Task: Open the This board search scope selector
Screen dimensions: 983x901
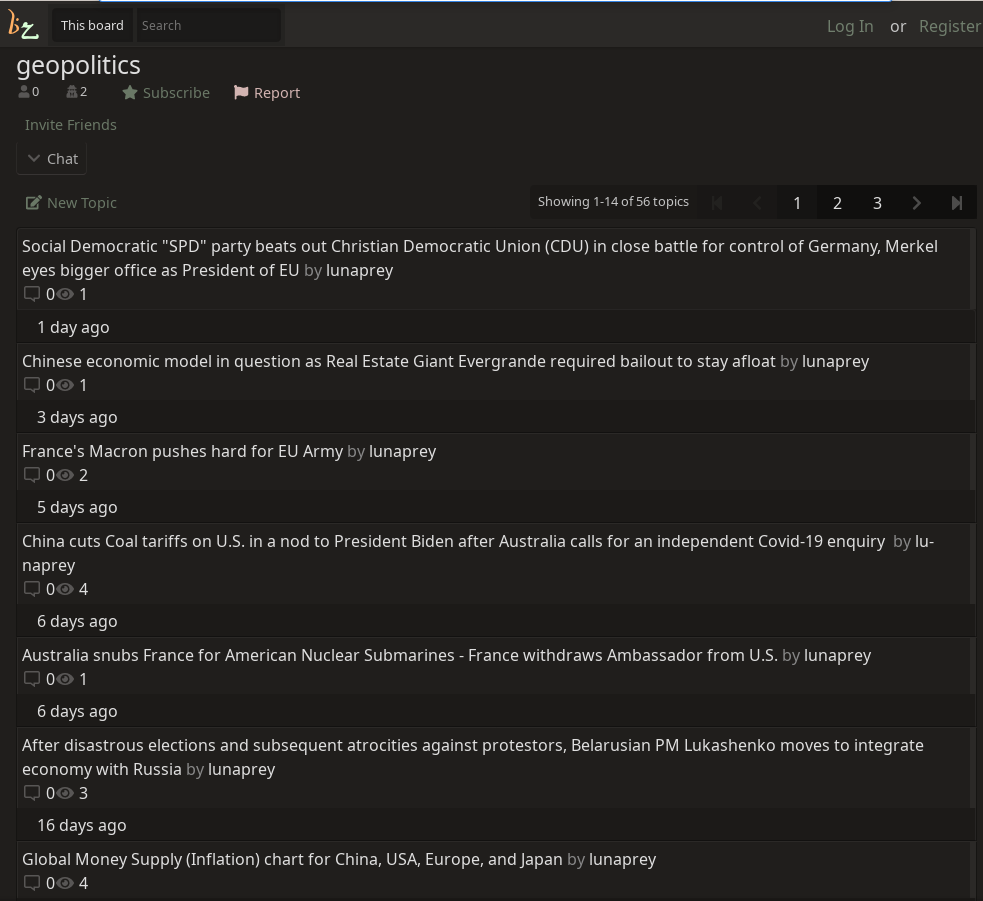Action: tap(92, 26)
